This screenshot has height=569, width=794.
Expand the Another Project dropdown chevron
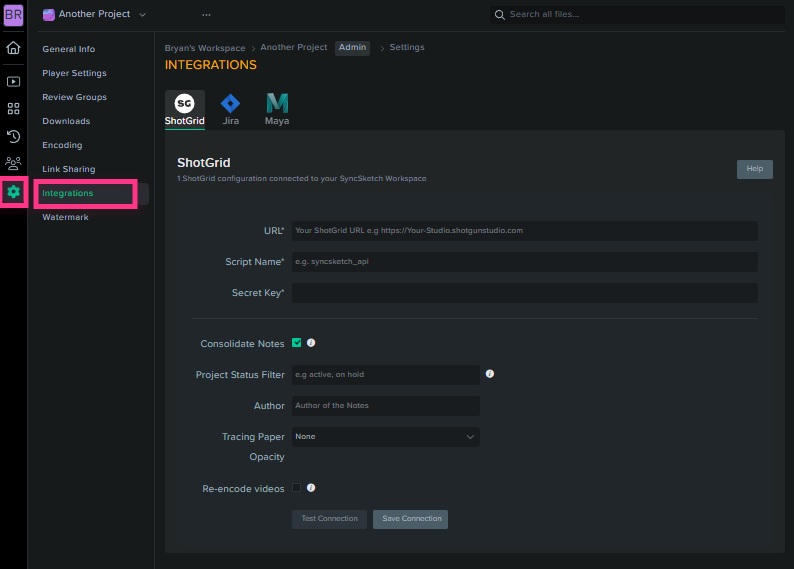143,15
